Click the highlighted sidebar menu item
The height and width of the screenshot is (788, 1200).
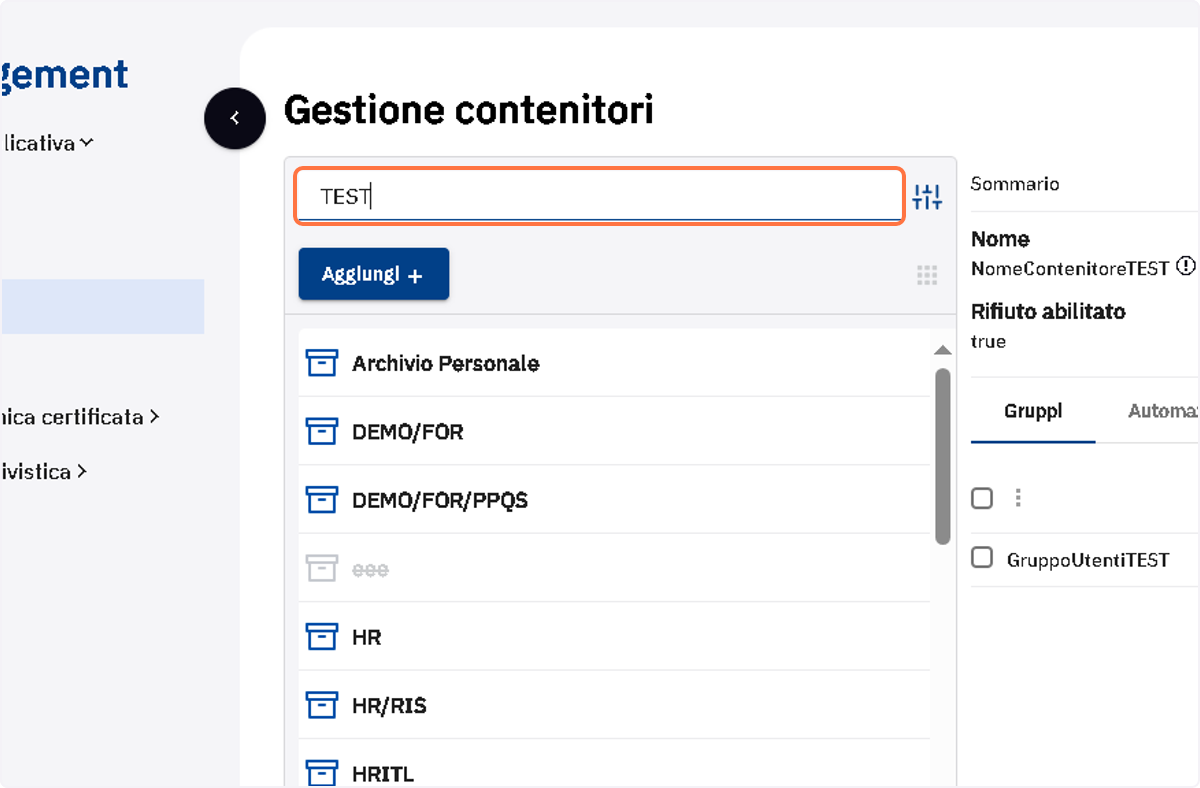point(102,306)
